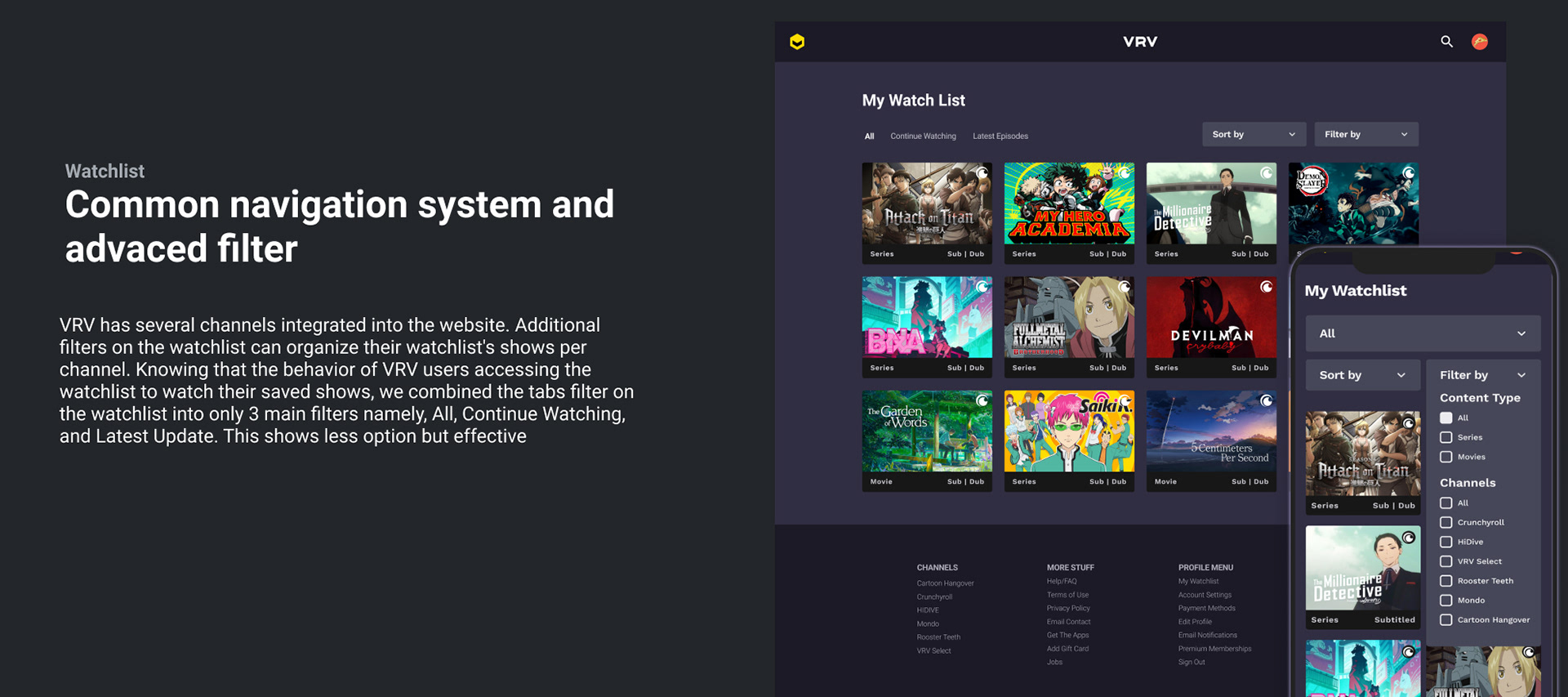Switch to the Continue Watching tab

(923, 136)
